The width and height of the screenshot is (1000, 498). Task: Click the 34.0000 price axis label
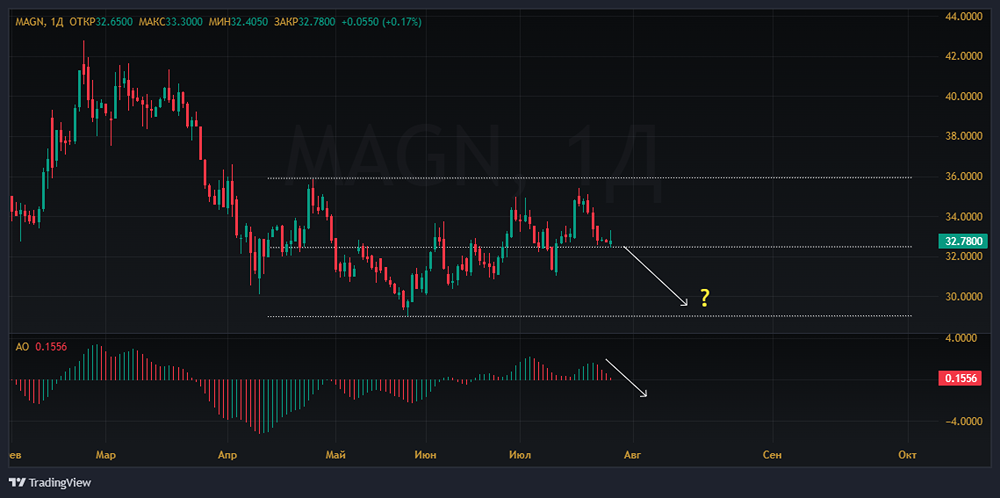click(964, 217)
